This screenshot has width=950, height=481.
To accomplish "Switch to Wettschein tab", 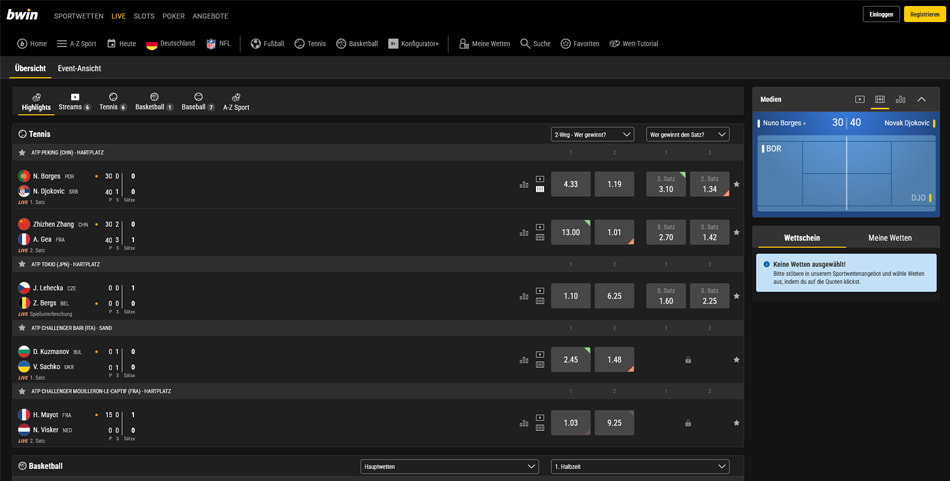I will pos(802,238).
